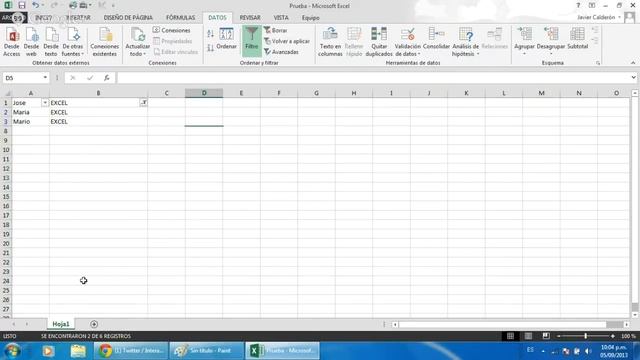The height and width of the screenshot is (360, 640).
Task: Switch to INSERTAR tab
Action: (x=78, y=18)
